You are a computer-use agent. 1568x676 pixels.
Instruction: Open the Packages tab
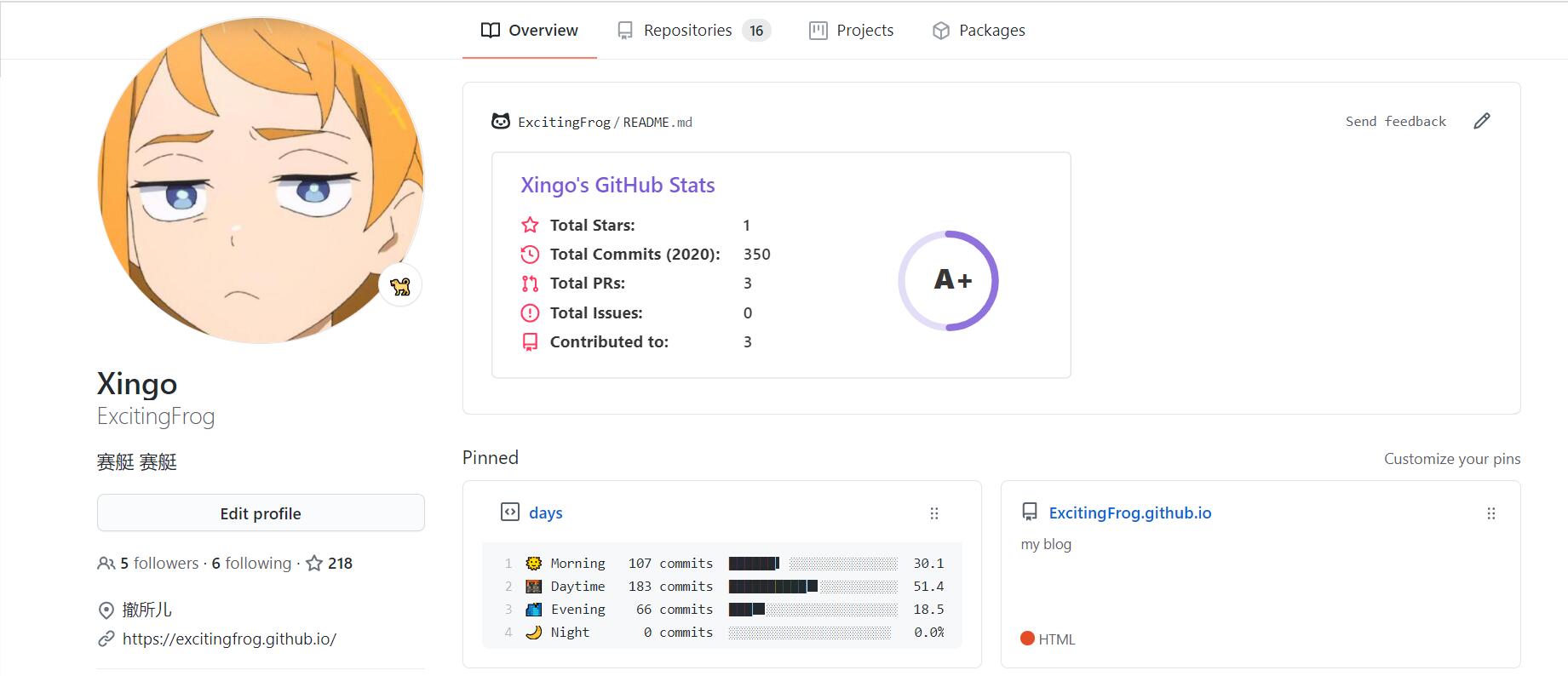click(x=979, y=31)
